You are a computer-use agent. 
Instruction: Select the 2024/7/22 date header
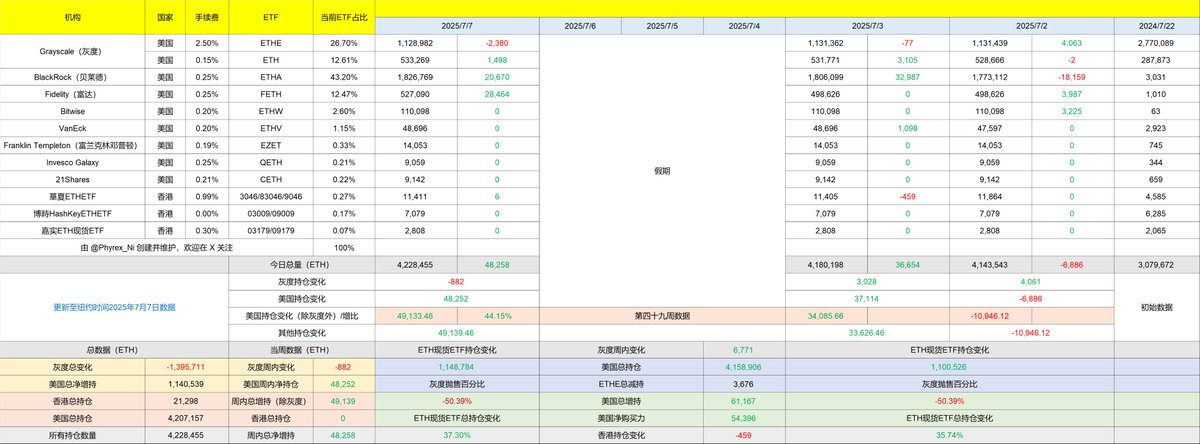click(x=1156, y=26)
